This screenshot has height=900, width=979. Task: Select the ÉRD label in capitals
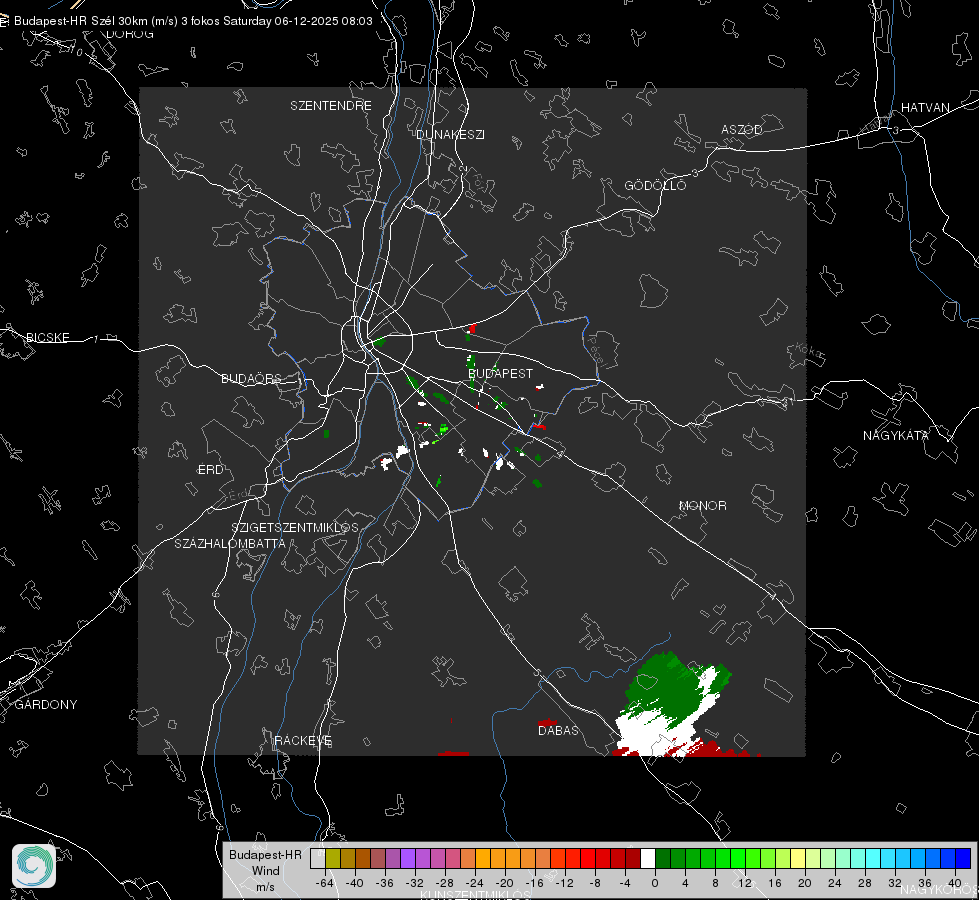pyautogui.click(x=210, y=469)
